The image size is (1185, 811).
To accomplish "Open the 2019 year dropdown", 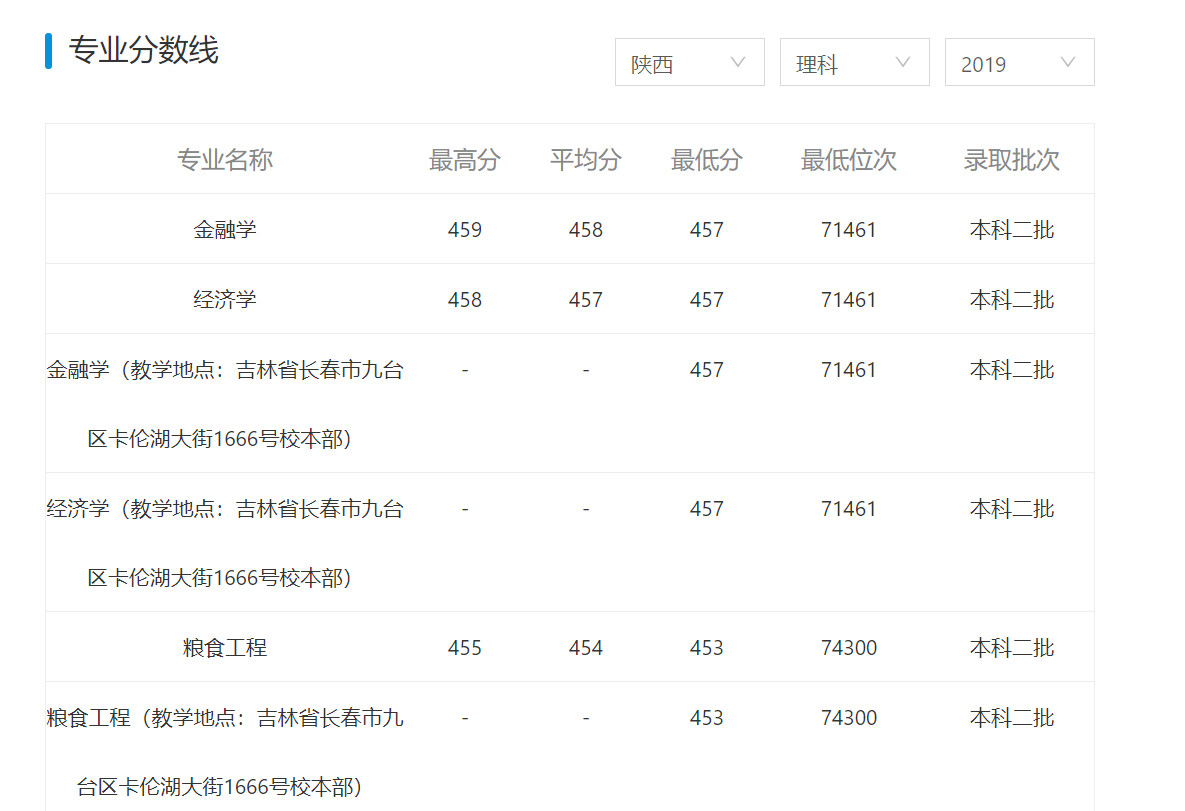I will coord(1019,62).
